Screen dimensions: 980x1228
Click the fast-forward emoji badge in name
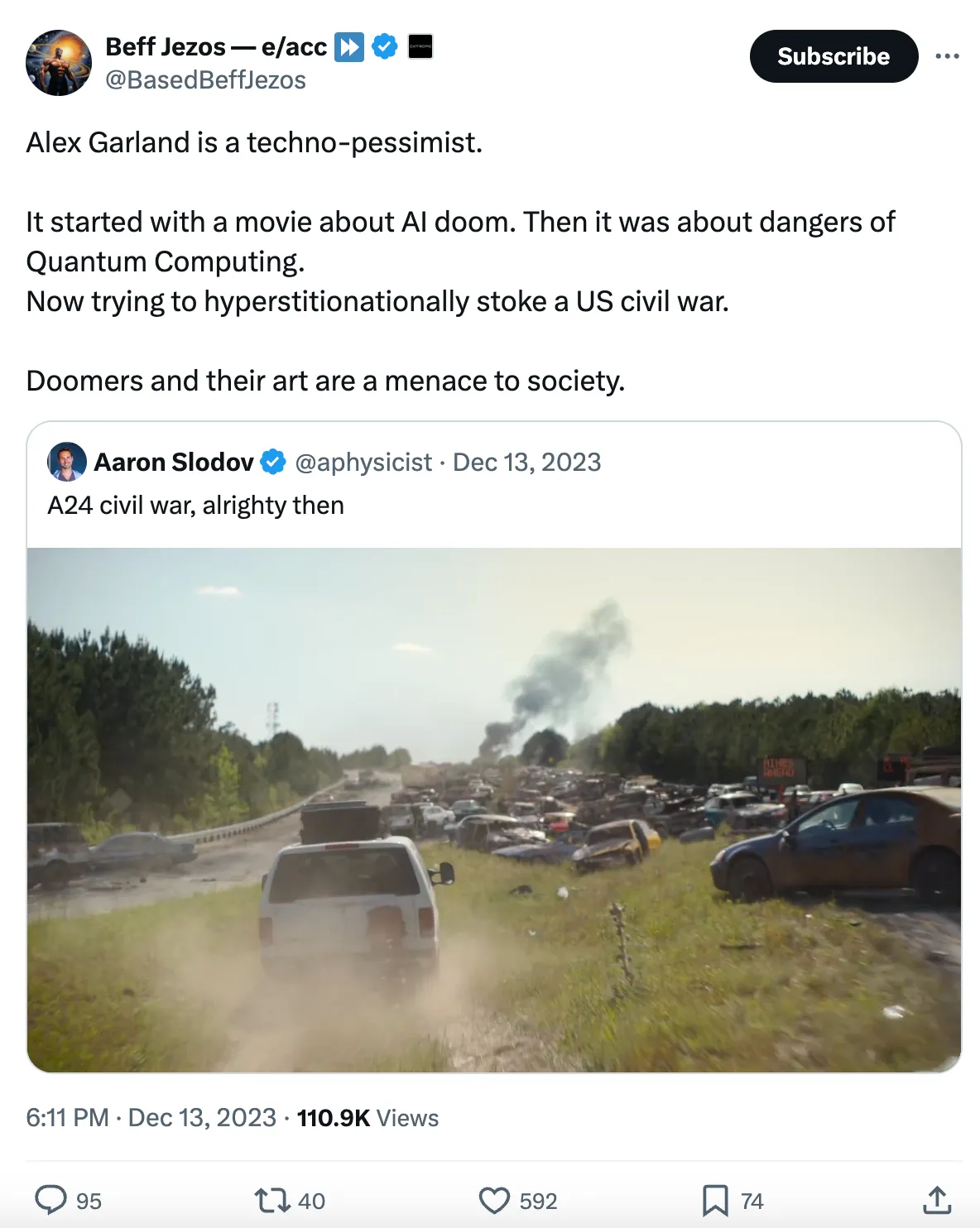[349, 46]
